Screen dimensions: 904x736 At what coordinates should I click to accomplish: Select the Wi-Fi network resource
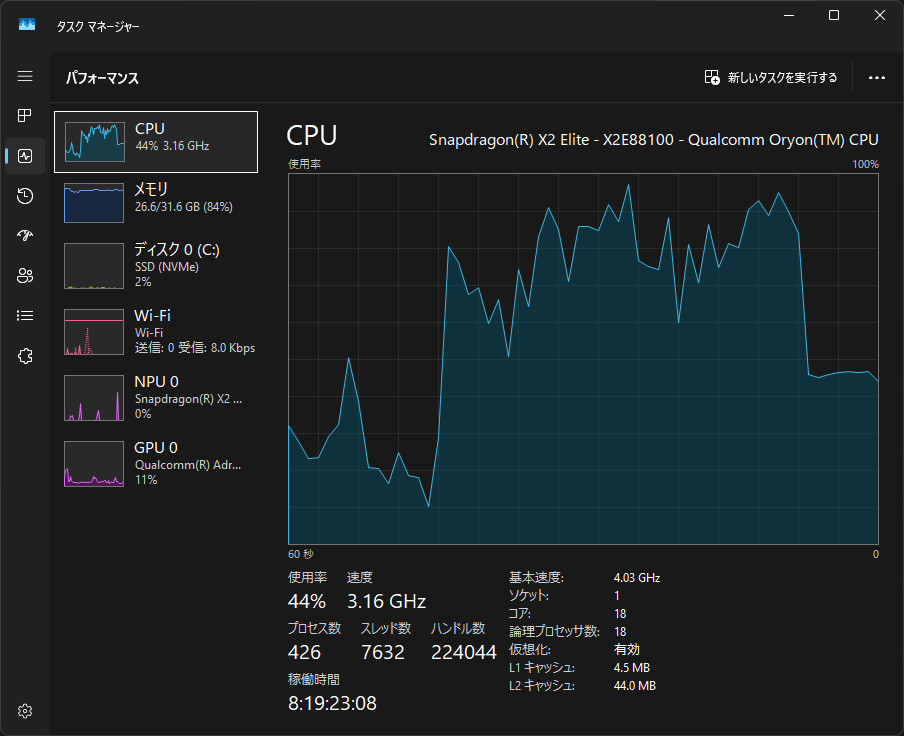(x=156, y=331)
